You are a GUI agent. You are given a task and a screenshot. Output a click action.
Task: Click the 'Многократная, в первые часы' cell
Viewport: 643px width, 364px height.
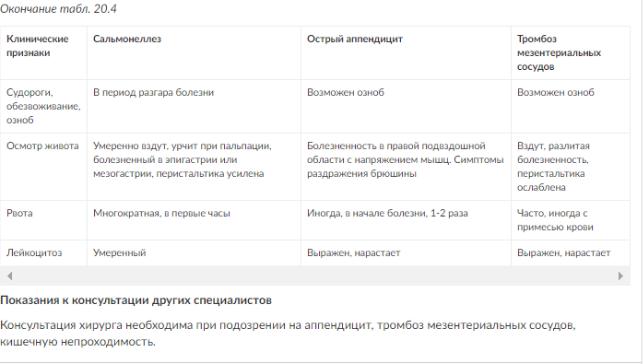(x=162, y=213)
